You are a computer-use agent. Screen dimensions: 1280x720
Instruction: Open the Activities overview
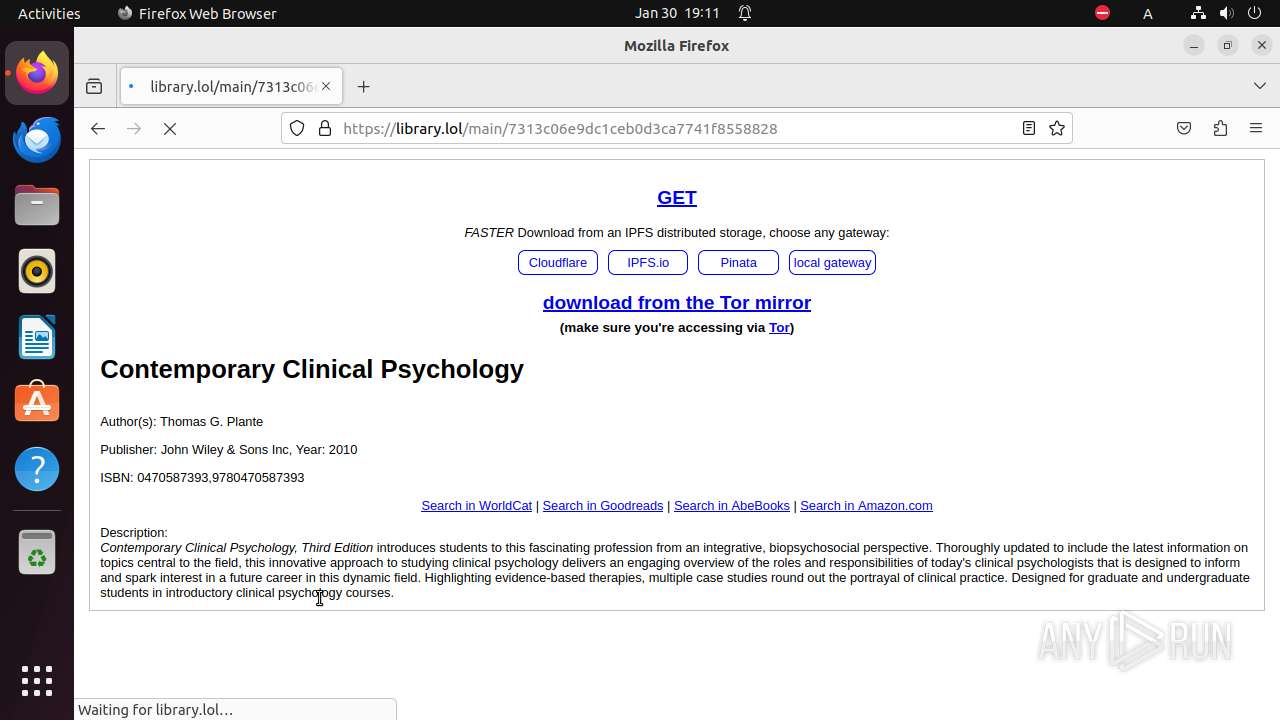pos(49,13)
